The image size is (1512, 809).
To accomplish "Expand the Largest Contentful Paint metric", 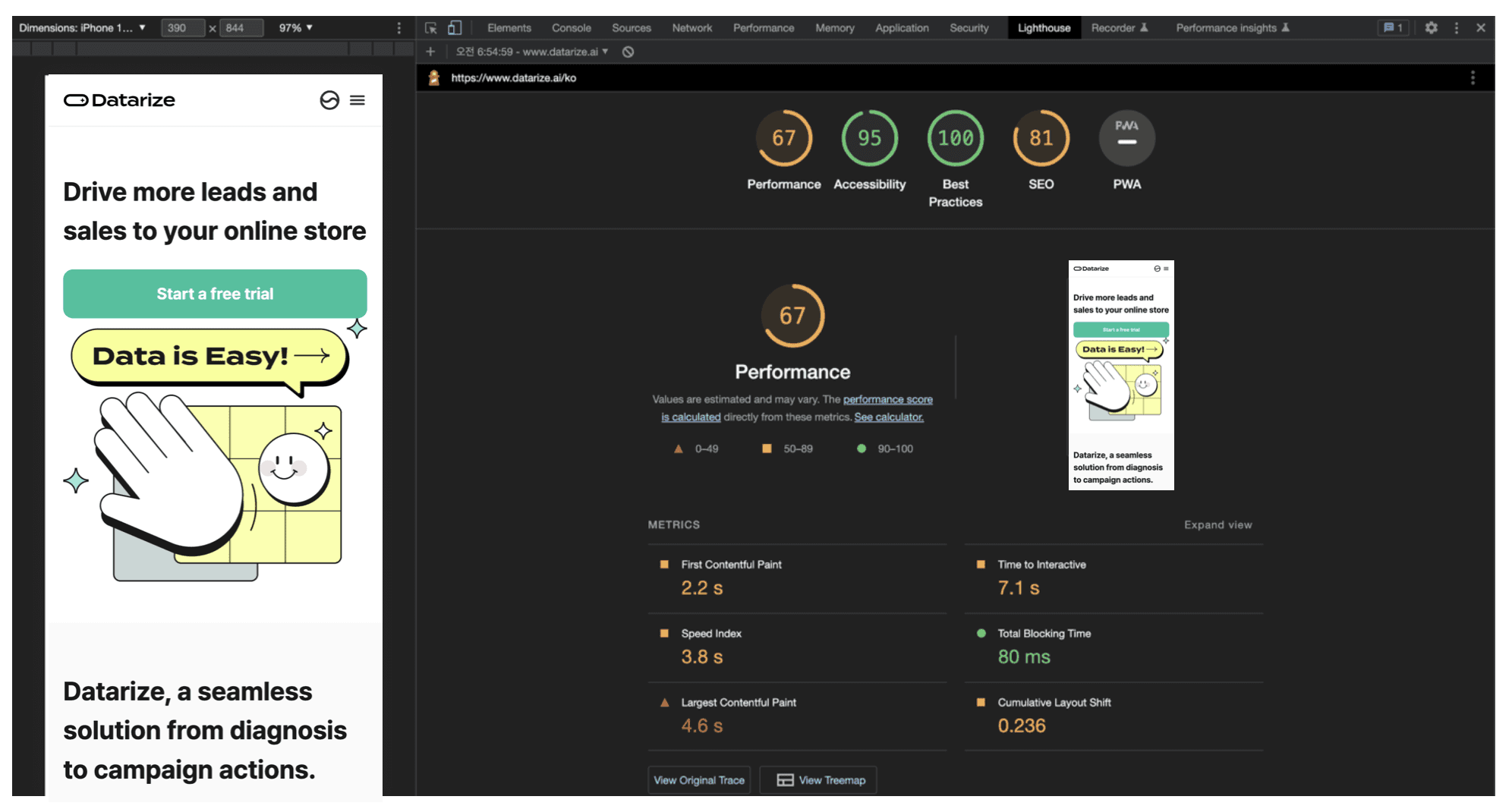I will click(x=797, y=716).
